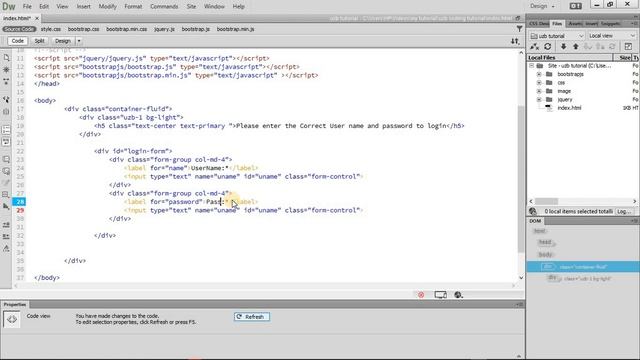The width and height of the screenshot is (640, 360).
Task: Click the Refresh button in Properties
Action: tap(252, 317)
